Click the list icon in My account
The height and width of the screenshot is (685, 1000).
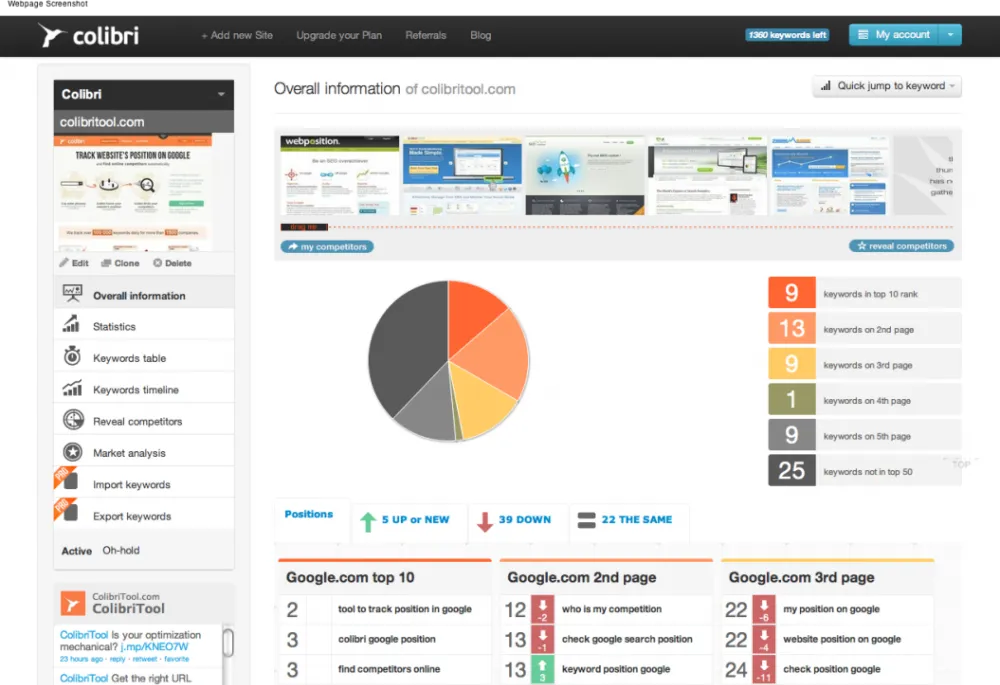[x=863, y=35]
